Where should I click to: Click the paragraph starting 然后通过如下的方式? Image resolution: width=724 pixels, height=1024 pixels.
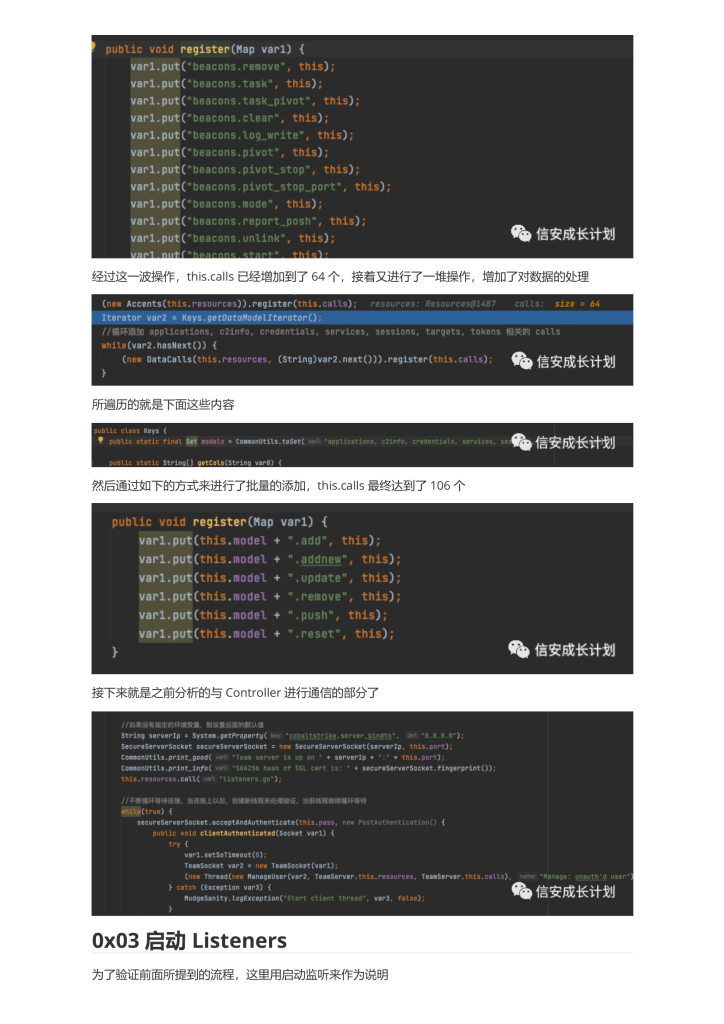click(x=279, y=486)
